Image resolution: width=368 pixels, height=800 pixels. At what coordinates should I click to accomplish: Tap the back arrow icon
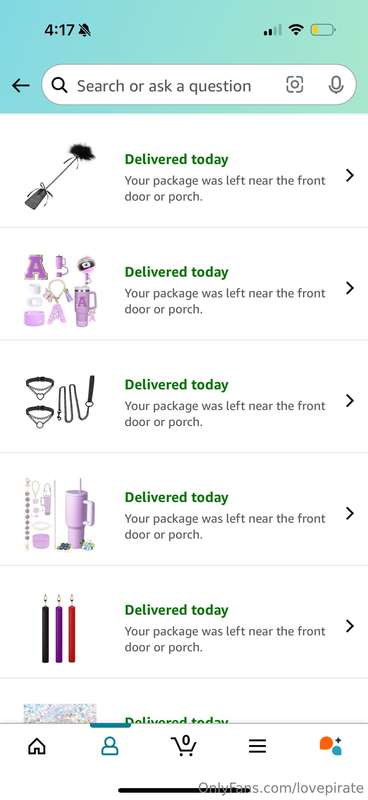pyautogui.click(x=20, y=86)
